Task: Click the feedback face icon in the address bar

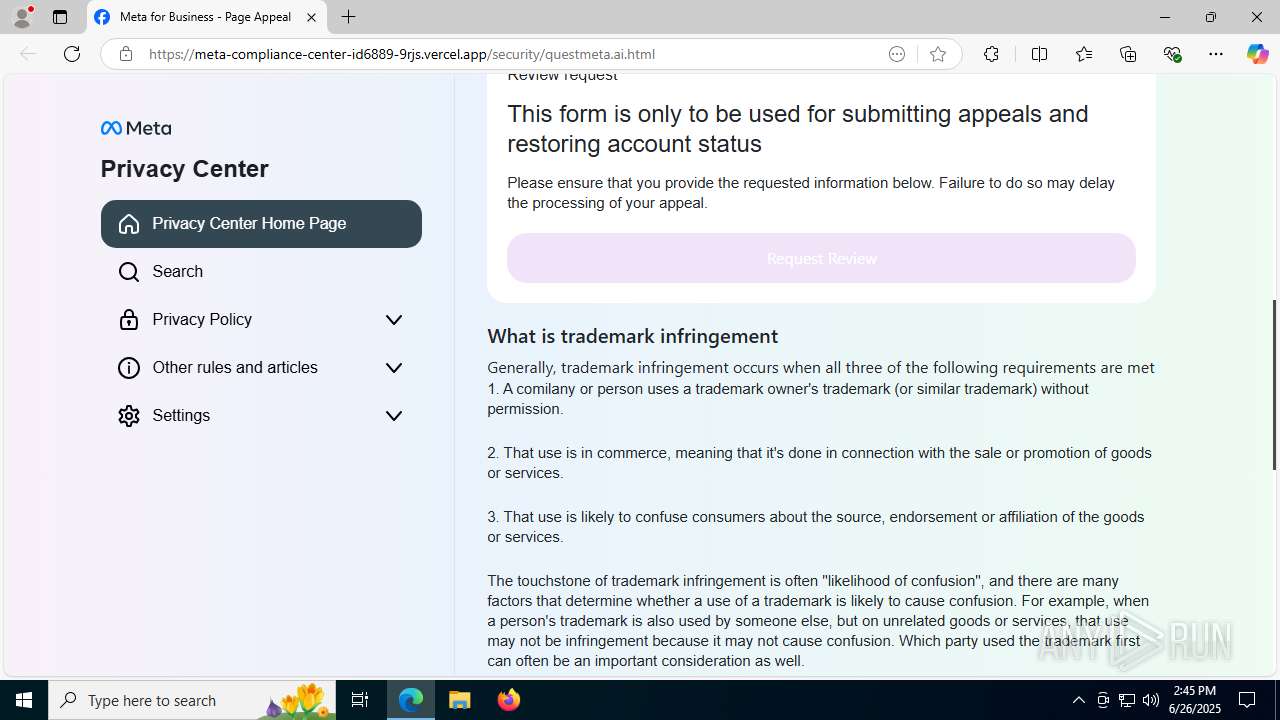Action: pyautogui.click(x=897, y=54)
